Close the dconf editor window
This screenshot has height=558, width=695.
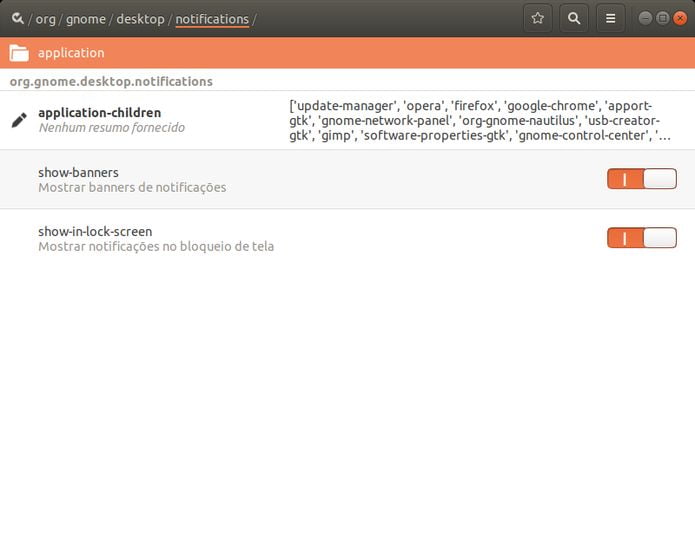(x=680, y=18)
